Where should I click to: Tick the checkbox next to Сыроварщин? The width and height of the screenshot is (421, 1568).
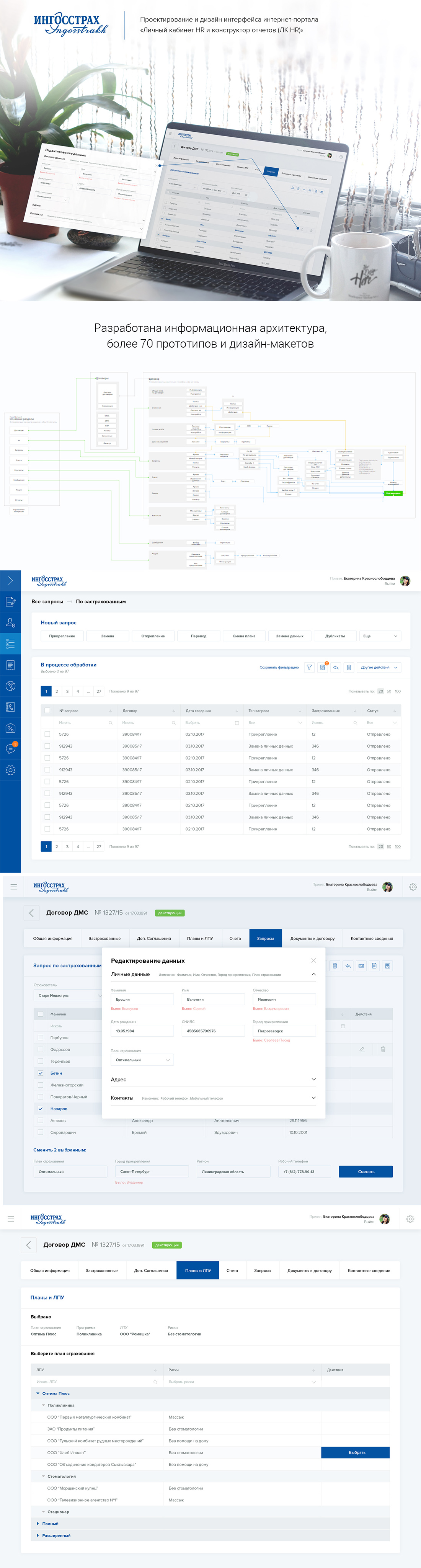pyautogui.click(x=41, y=1132)
